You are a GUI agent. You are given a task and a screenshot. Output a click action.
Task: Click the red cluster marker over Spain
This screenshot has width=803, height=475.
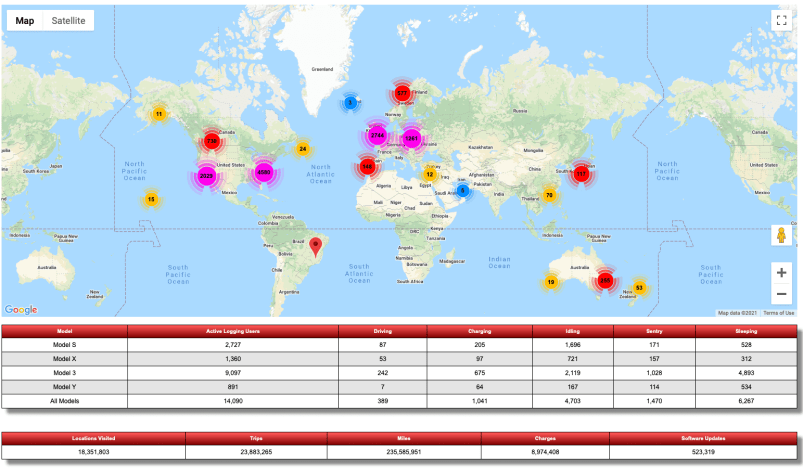367,167
